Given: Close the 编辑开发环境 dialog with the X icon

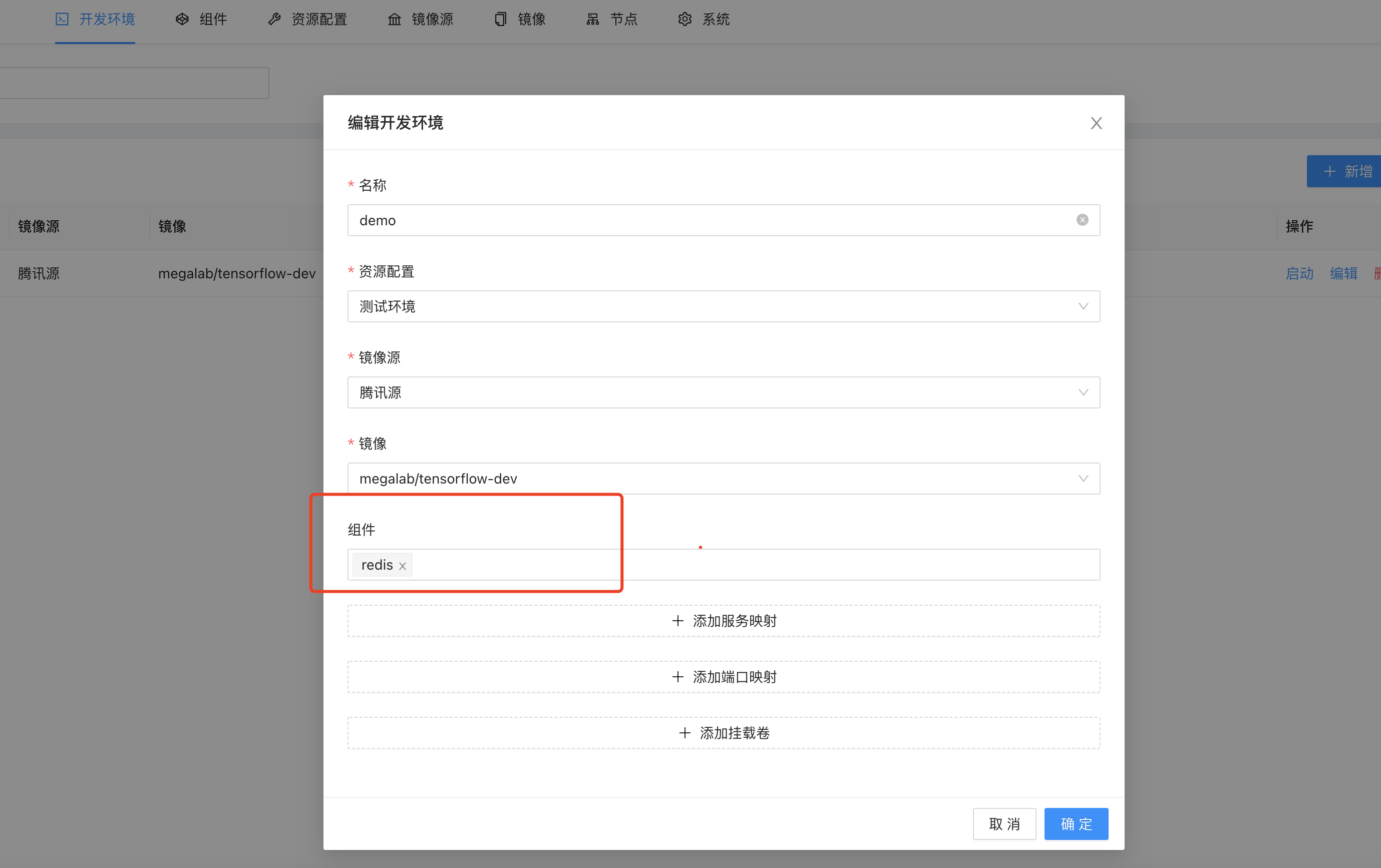Looking at the screenshot, I should pyautogui.click(x=1096, y=123).
